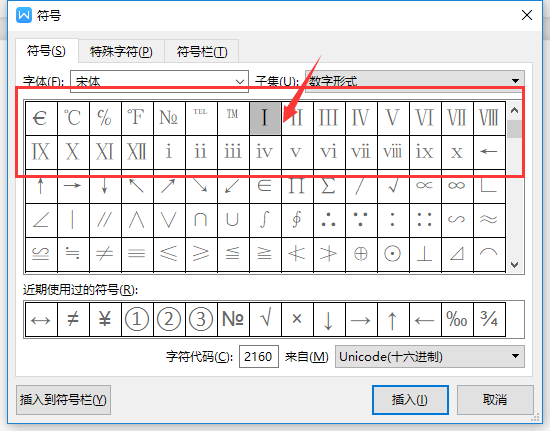Select the Roman numeral Ⅳ symbol
Viewport: 550px width, 431px height.
tap(361, 118)
